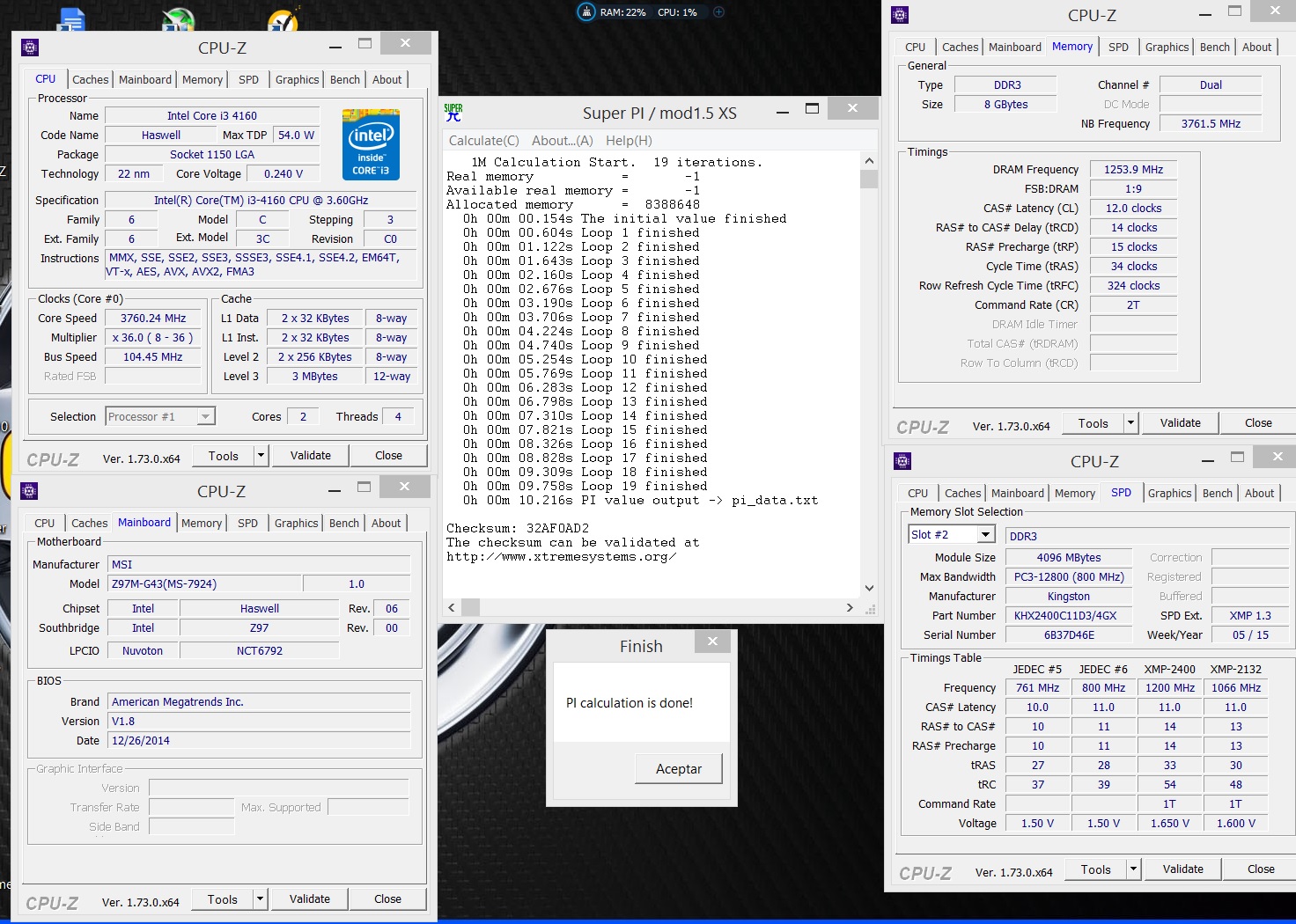The height and width of the screenshot is (924, 1296).
Task: Click the Core Speed value 3760.24 MHz
Action: point(153,319)
